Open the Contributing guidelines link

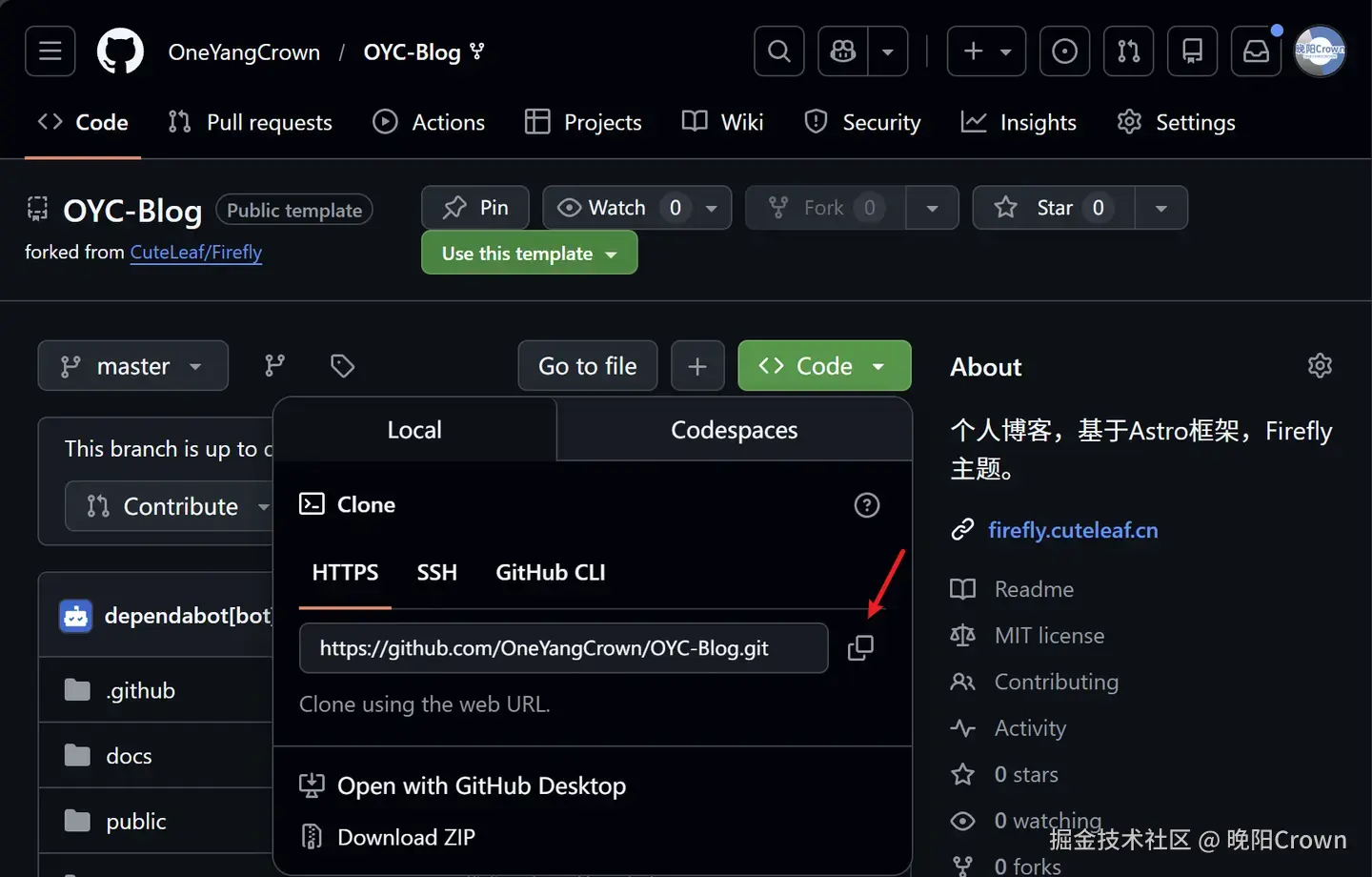pos(1036,683)
